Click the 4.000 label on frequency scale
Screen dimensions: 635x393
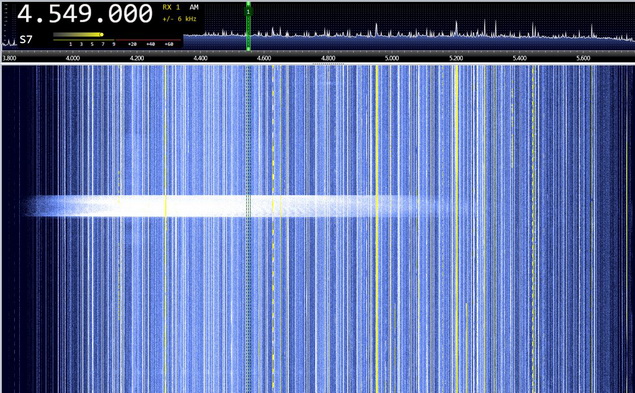(73, 58)
